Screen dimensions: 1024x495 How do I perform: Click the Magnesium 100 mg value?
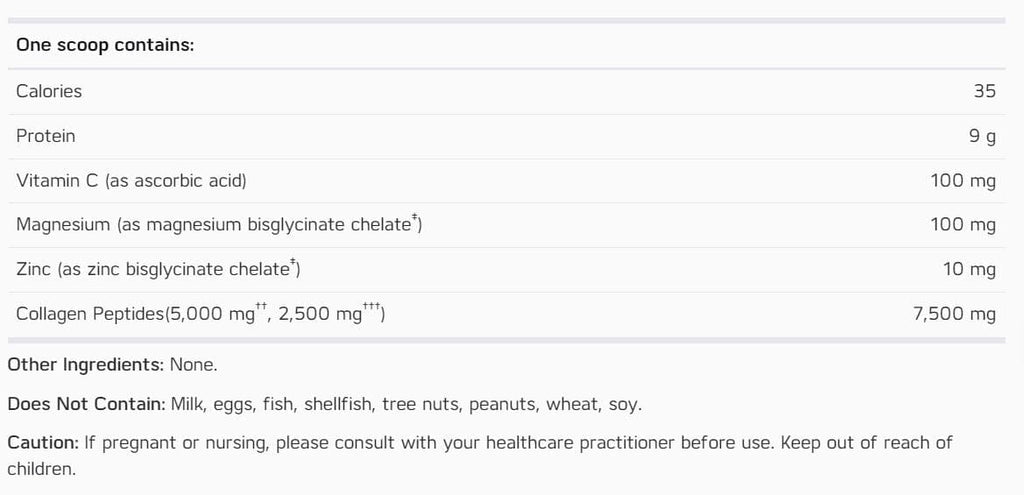(x=963, y=225)
